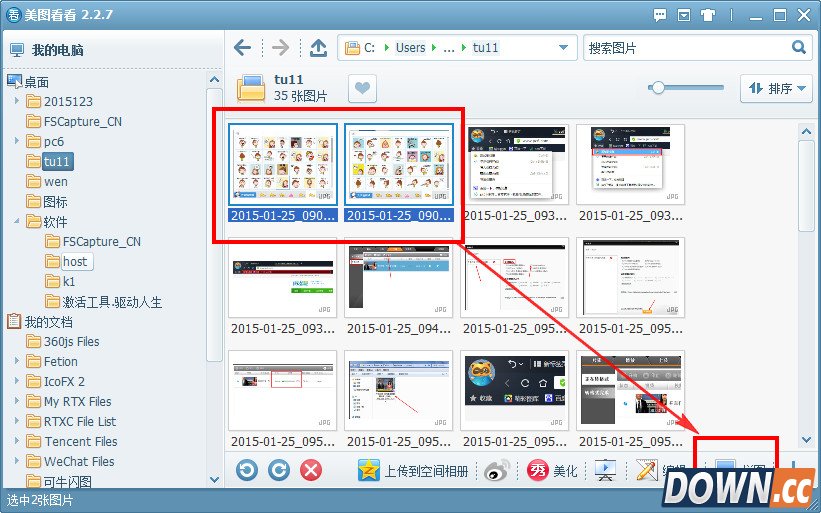Click inside the 搜索图片 search field
The image size is (821, 513).
tap(685, 48)
